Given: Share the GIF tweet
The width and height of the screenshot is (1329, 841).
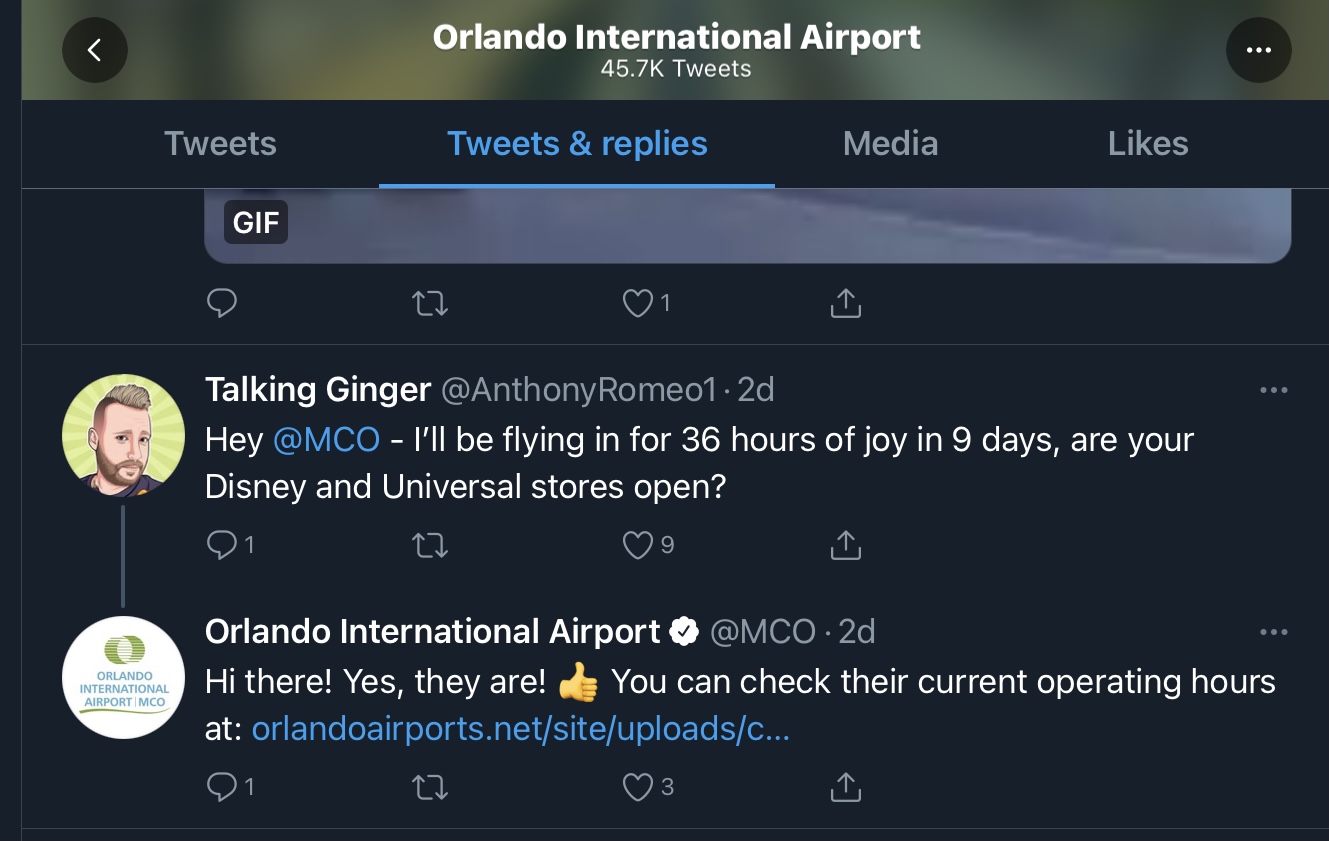Looking at the screenshot, I should coord(846,303).
